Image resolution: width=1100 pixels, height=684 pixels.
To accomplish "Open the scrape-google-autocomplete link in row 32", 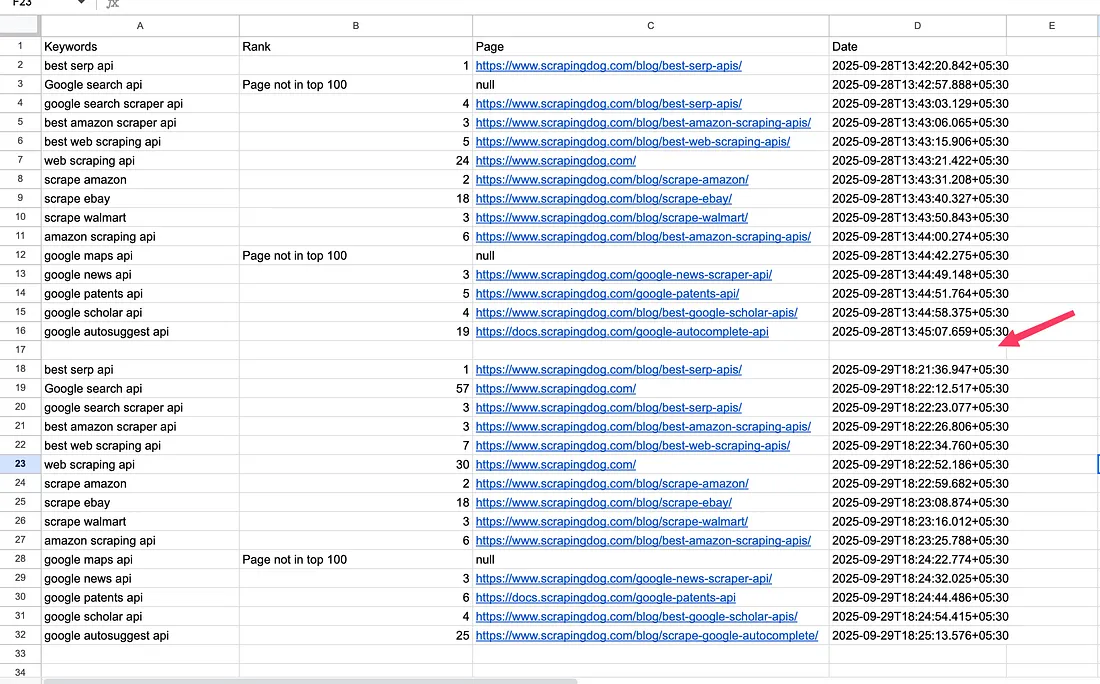I will pyautogui.click(x=646, y=636).
